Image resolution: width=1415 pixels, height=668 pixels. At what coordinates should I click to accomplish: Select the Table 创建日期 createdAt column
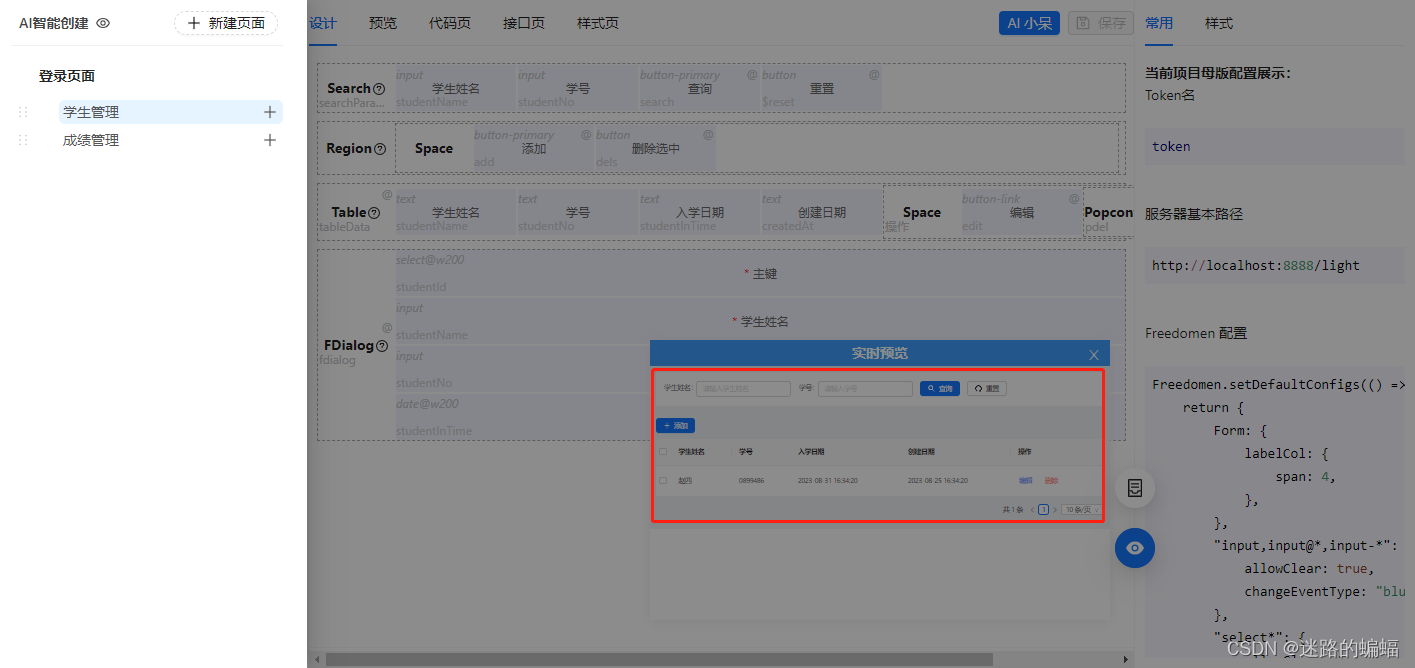point(822,212)
